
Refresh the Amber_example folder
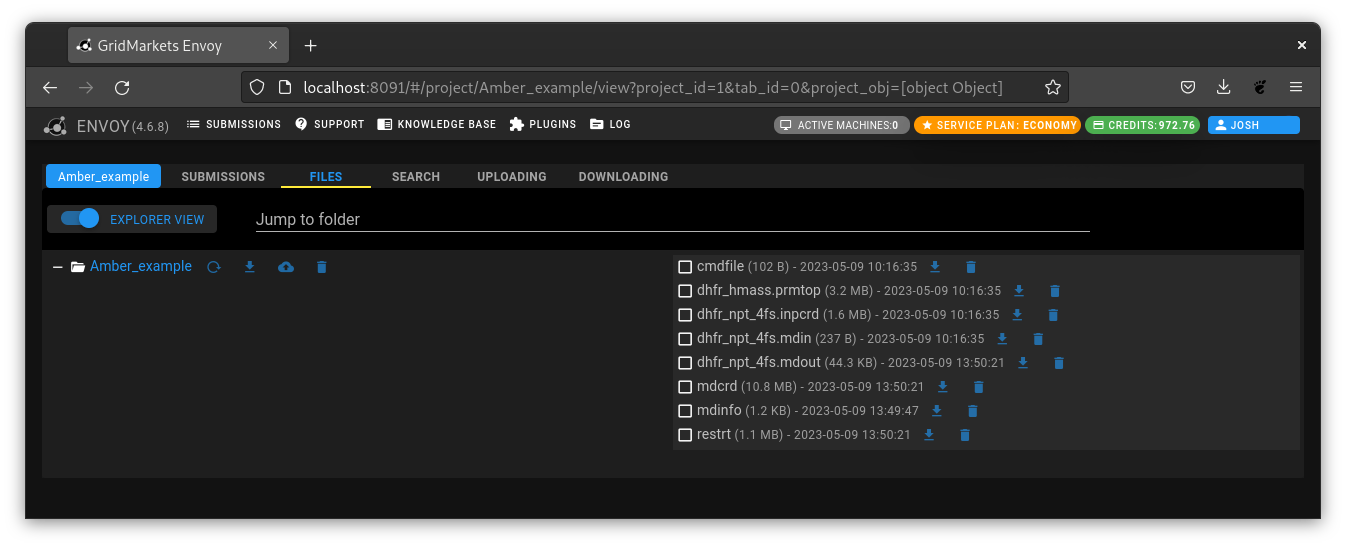pos(214,267)
